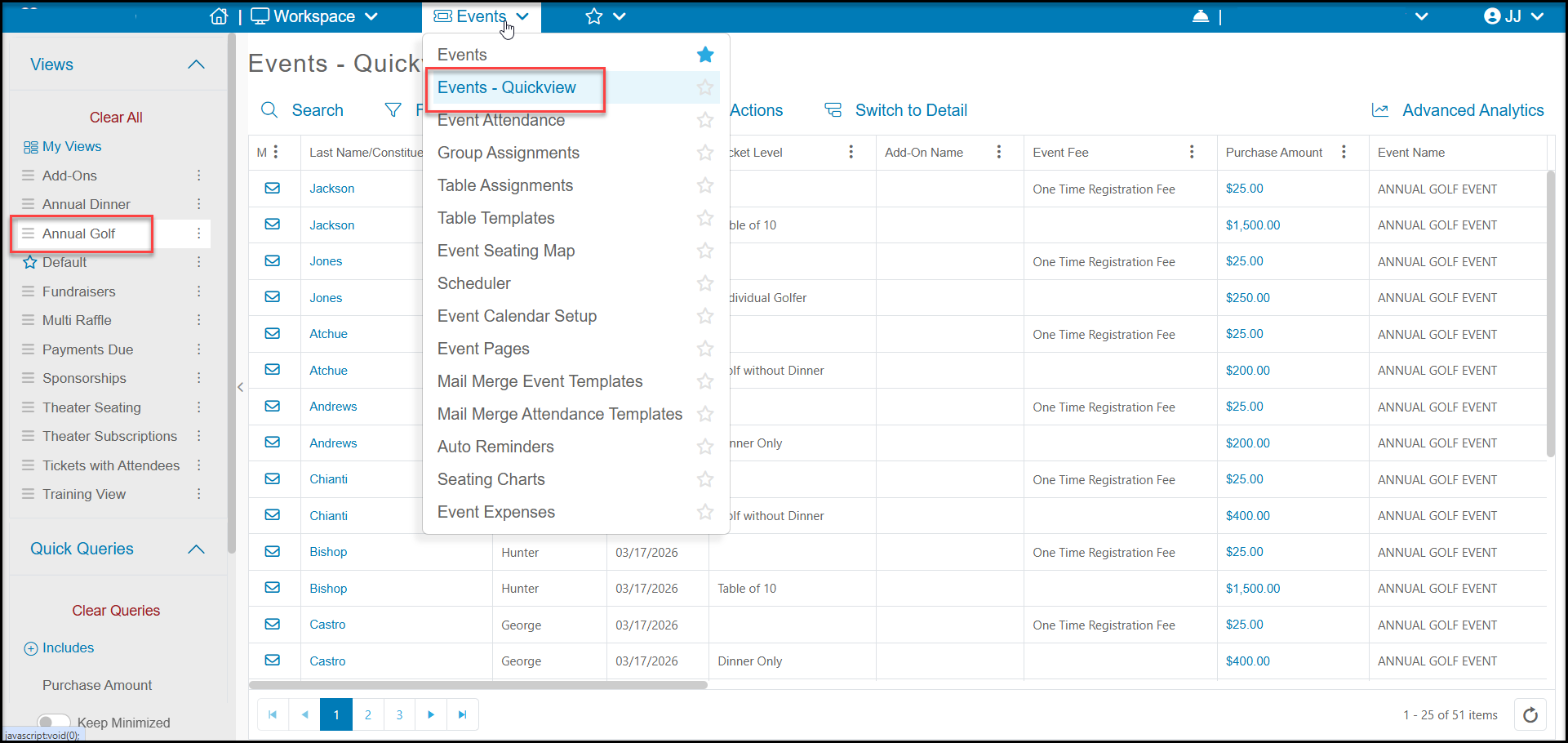Open the Home icon in top bar
Image resolution: width=1568 pixels, height=743 pixels.
219,16
